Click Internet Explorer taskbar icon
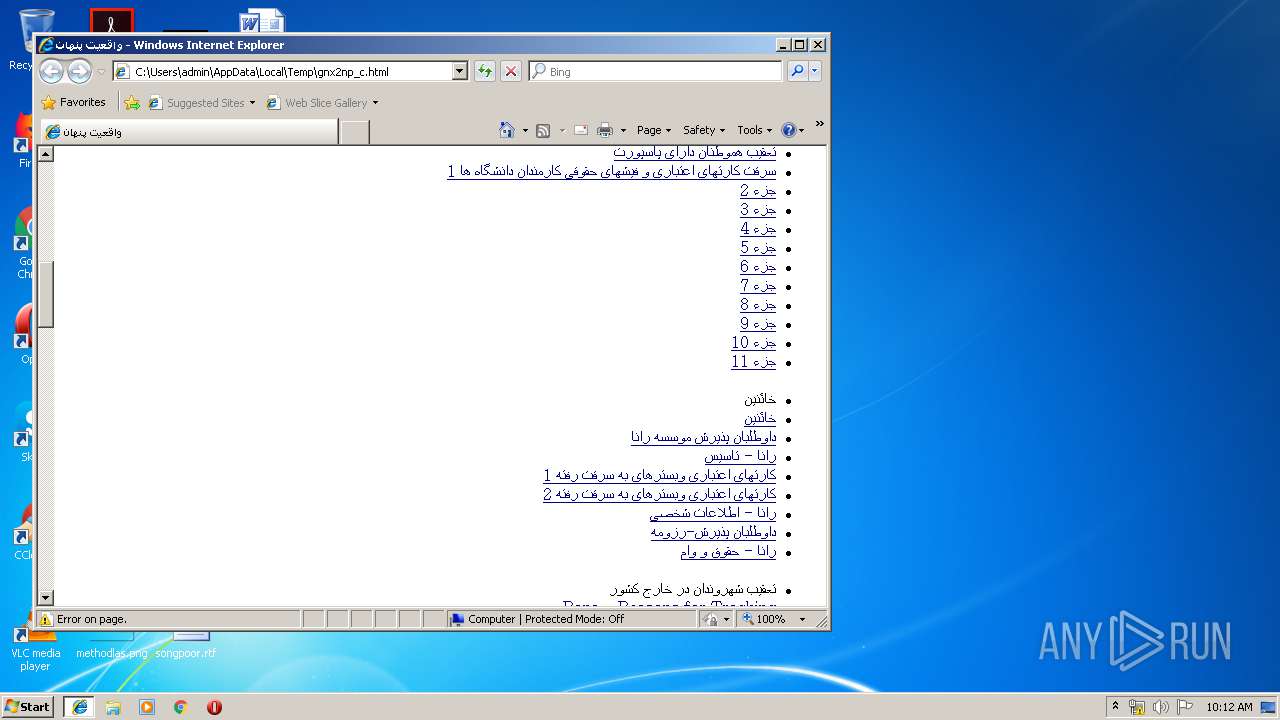 pyautogui.click(x=79, y=707)
